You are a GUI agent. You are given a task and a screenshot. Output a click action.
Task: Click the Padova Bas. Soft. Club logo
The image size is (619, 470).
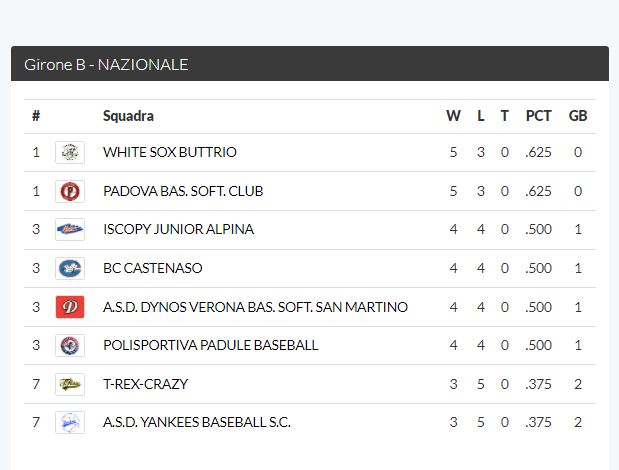(70, 191)
